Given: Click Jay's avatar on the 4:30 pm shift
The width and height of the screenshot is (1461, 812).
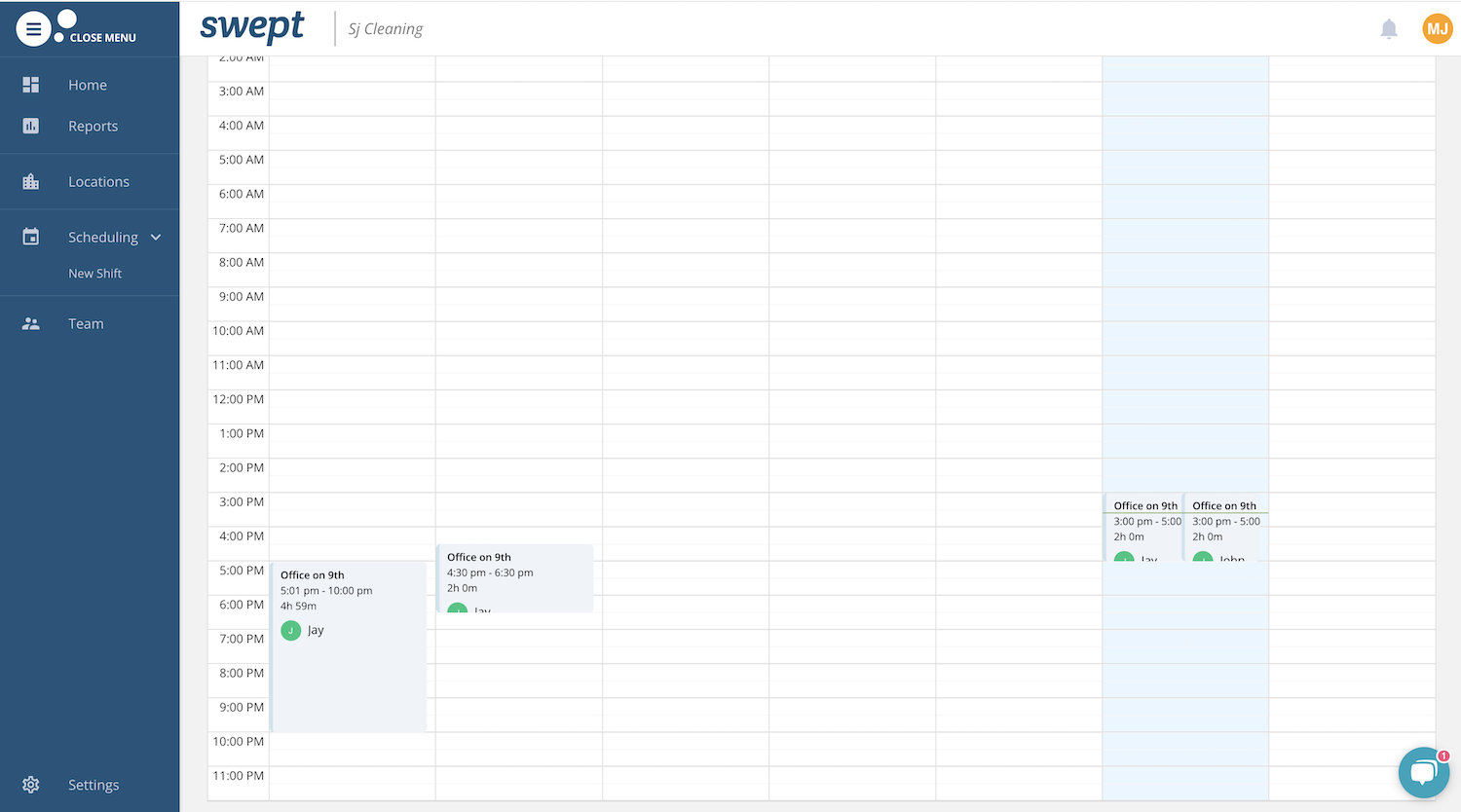Looking at the screenshot, I should pos(458,609).
